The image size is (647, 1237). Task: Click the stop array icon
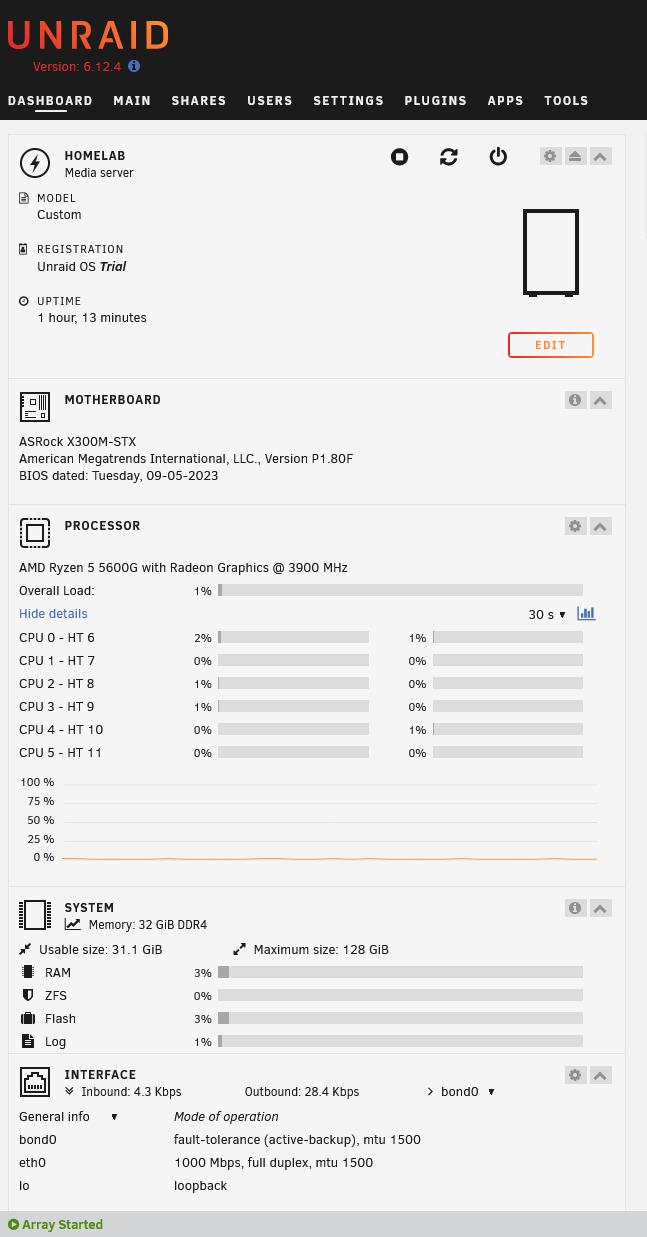tap(399, 157)
